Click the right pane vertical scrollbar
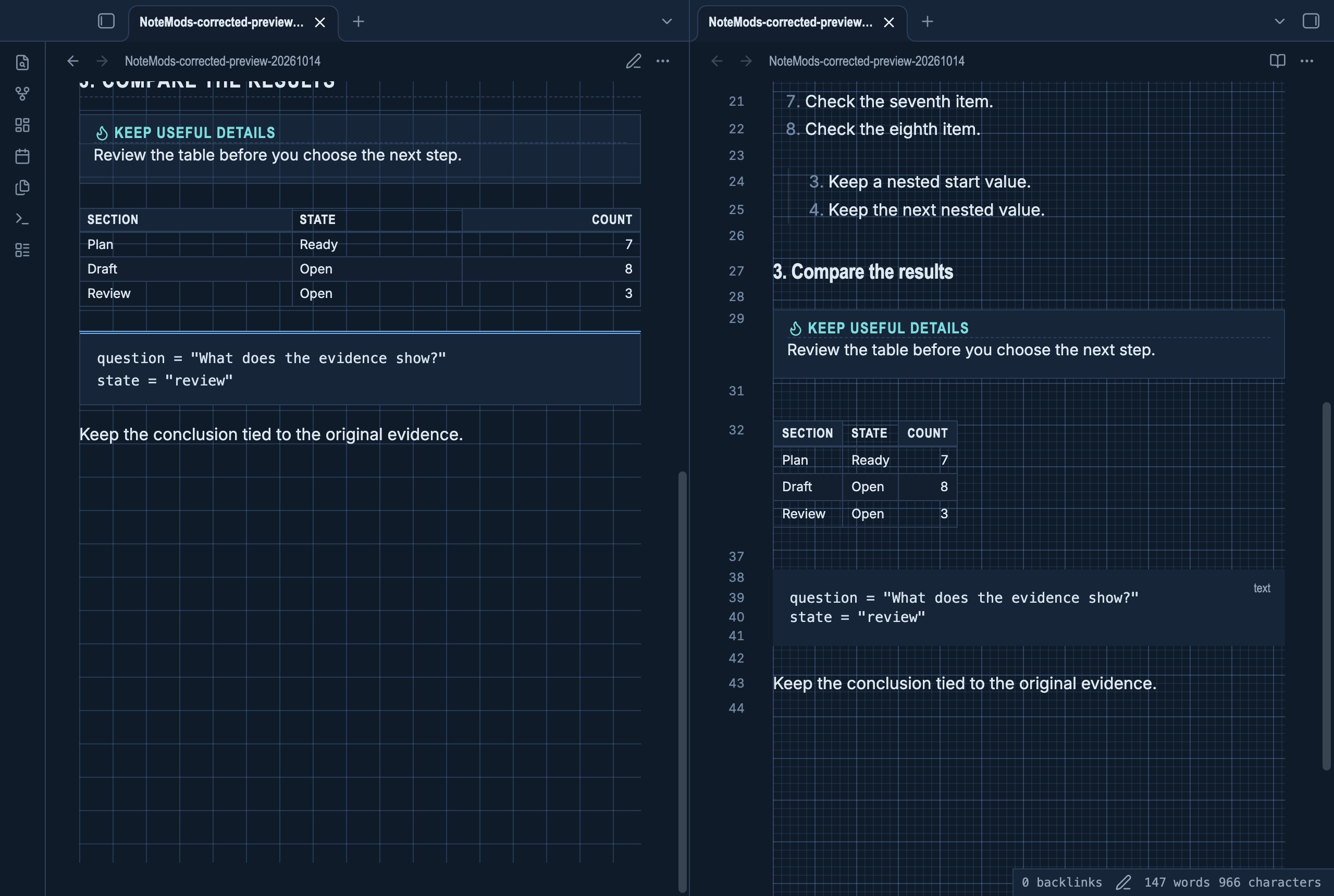The width and height of the screenshot is (1334, 896). (x=1327, y=586)
